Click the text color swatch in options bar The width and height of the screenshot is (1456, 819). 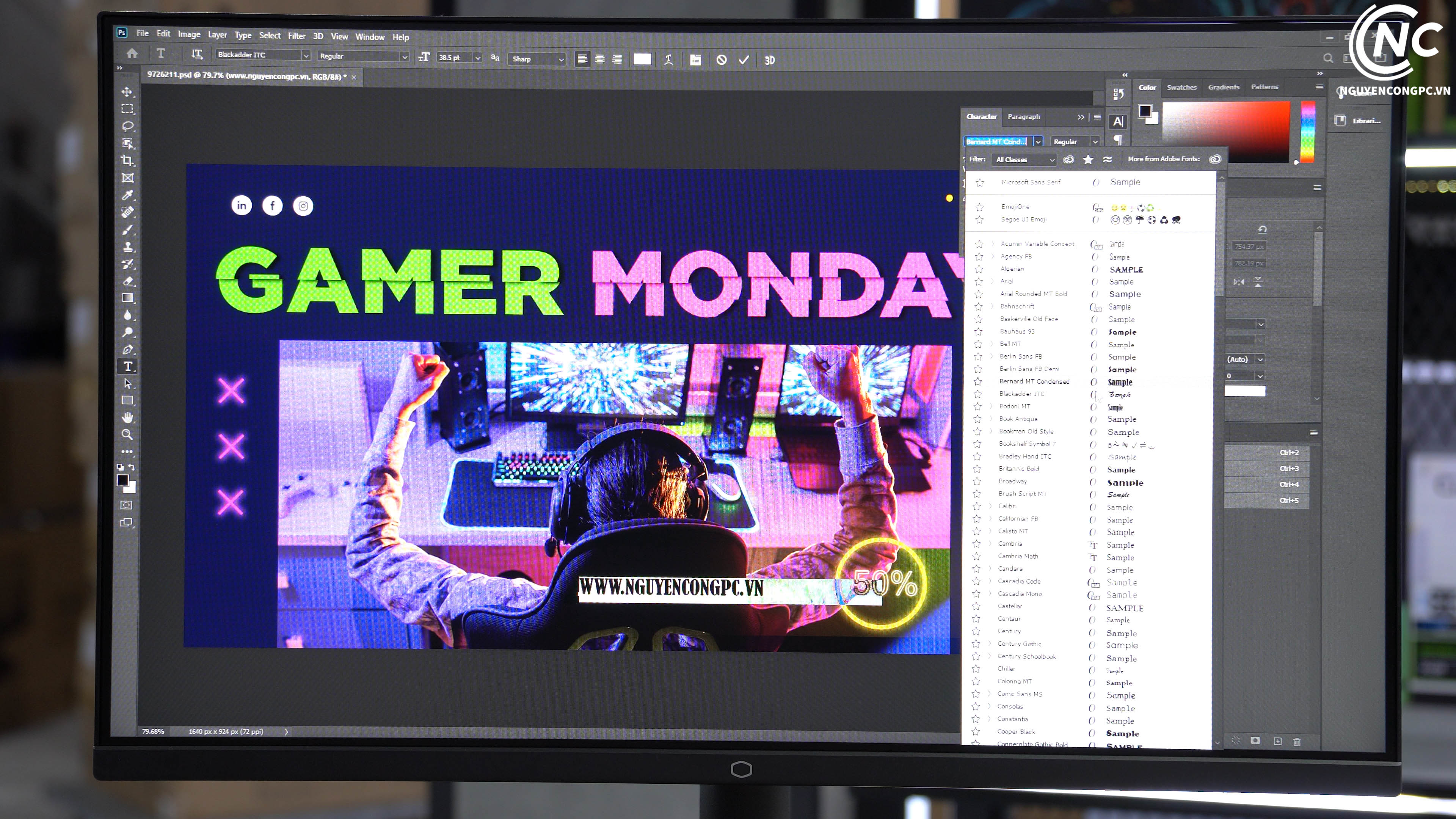(x=642, y=60)
